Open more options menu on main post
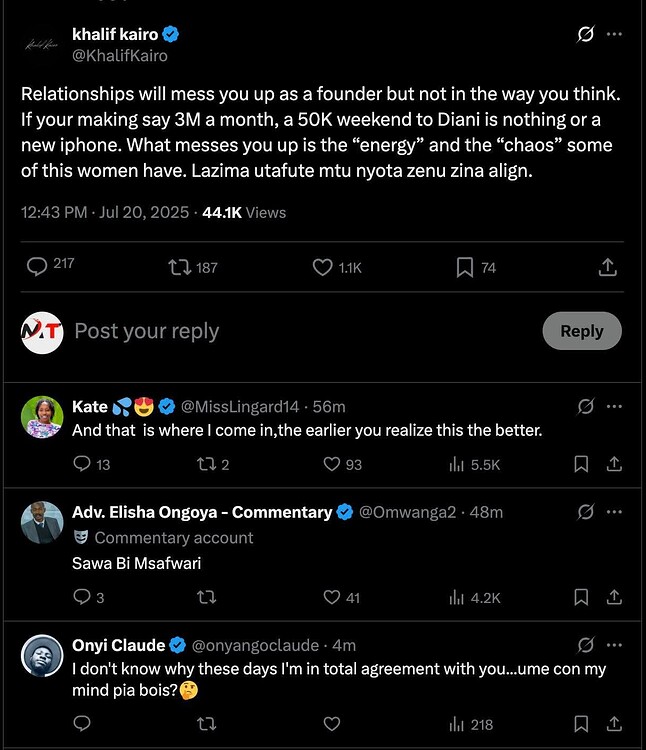This screenshot has height=750, width=646. click(x=615, y=34)
